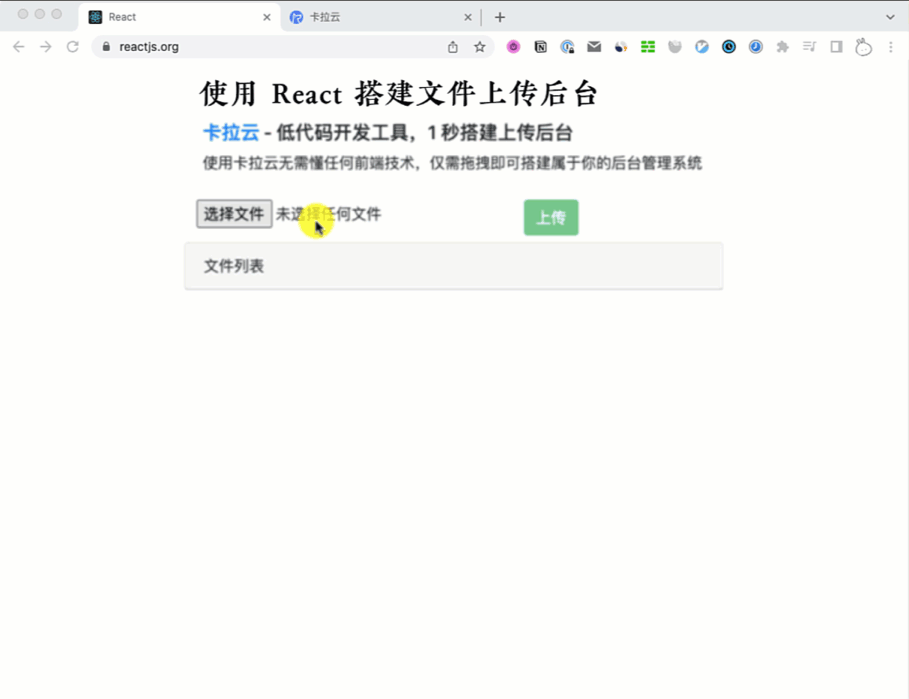Open the blue clock extension icon

point(755,47)
